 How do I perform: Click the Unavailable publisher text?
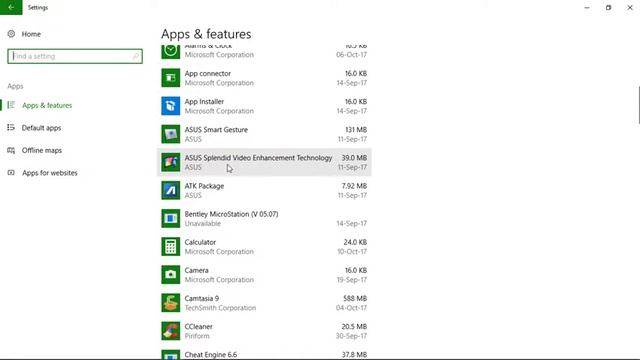click(202, 224)
